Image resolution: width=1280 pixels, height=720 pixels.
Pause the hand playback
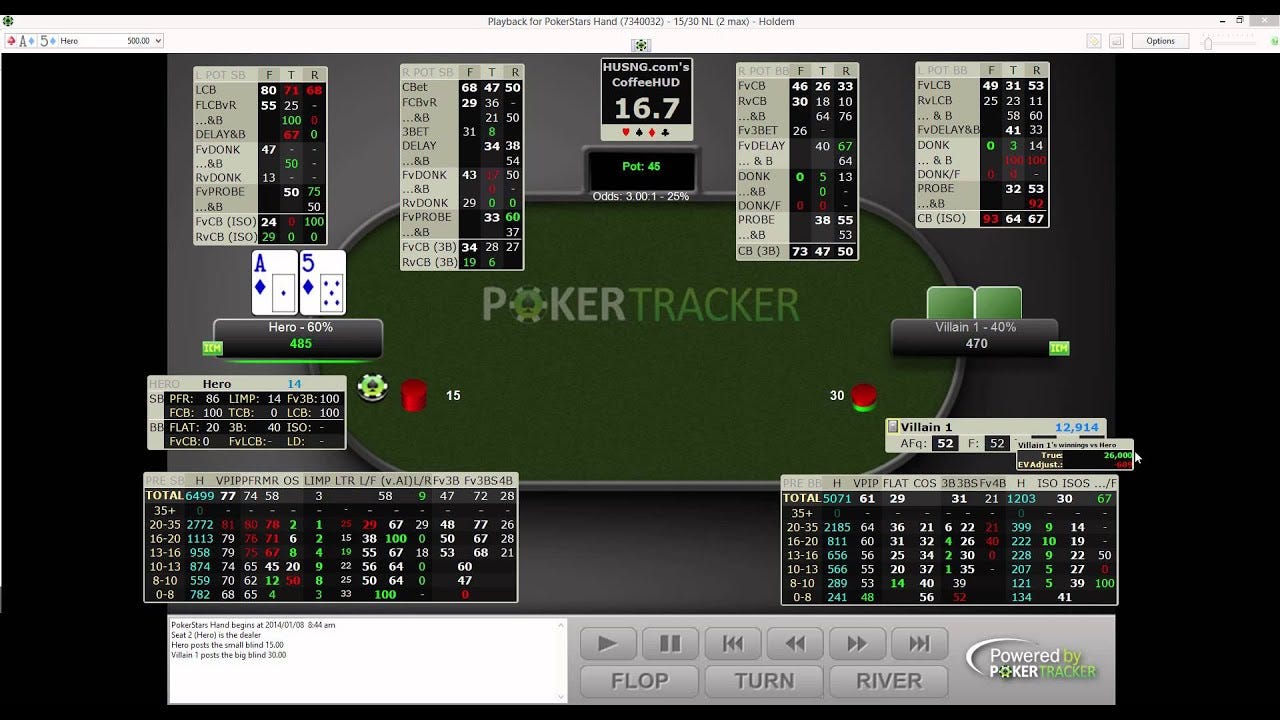tap(670, 644)
